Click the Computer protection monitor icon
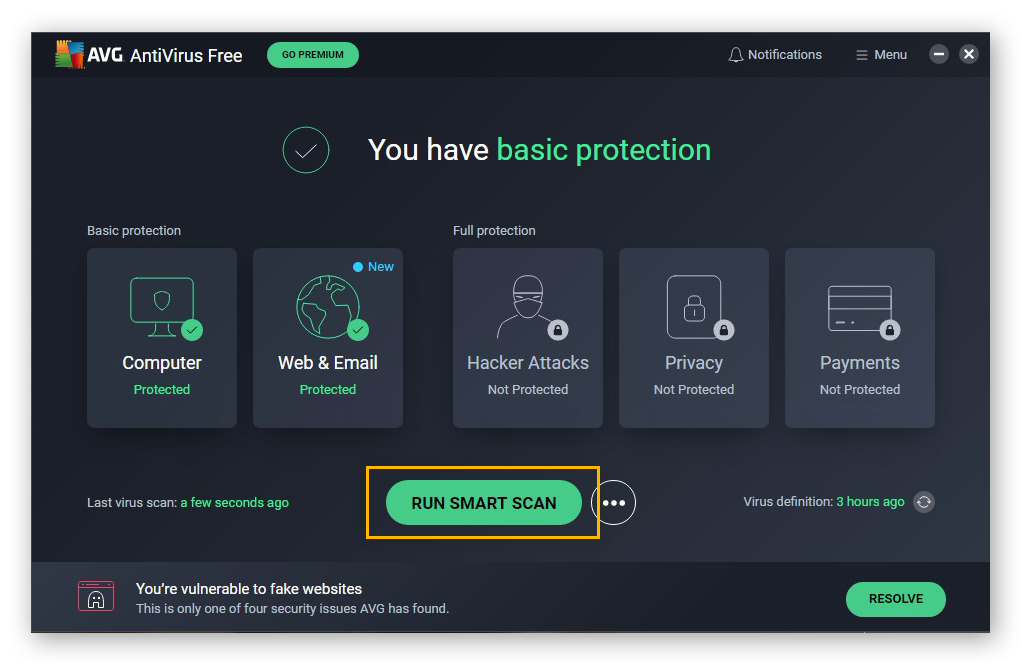Screen dimensions: 1022x668 click(161, 305)
